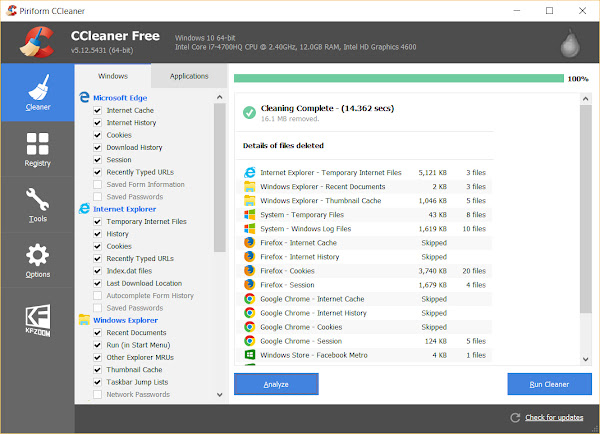Select the Firefox - Internet History row text

tap(300, 257)
